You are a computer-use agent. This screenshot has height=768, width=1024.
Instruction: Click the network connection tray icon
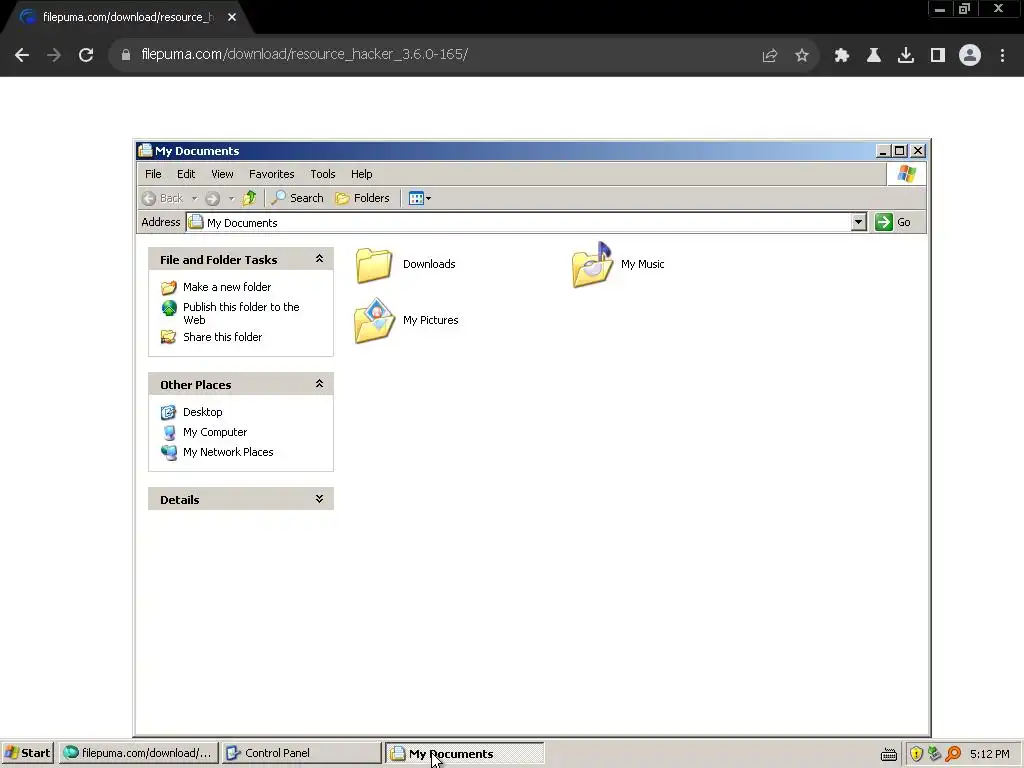935,754
